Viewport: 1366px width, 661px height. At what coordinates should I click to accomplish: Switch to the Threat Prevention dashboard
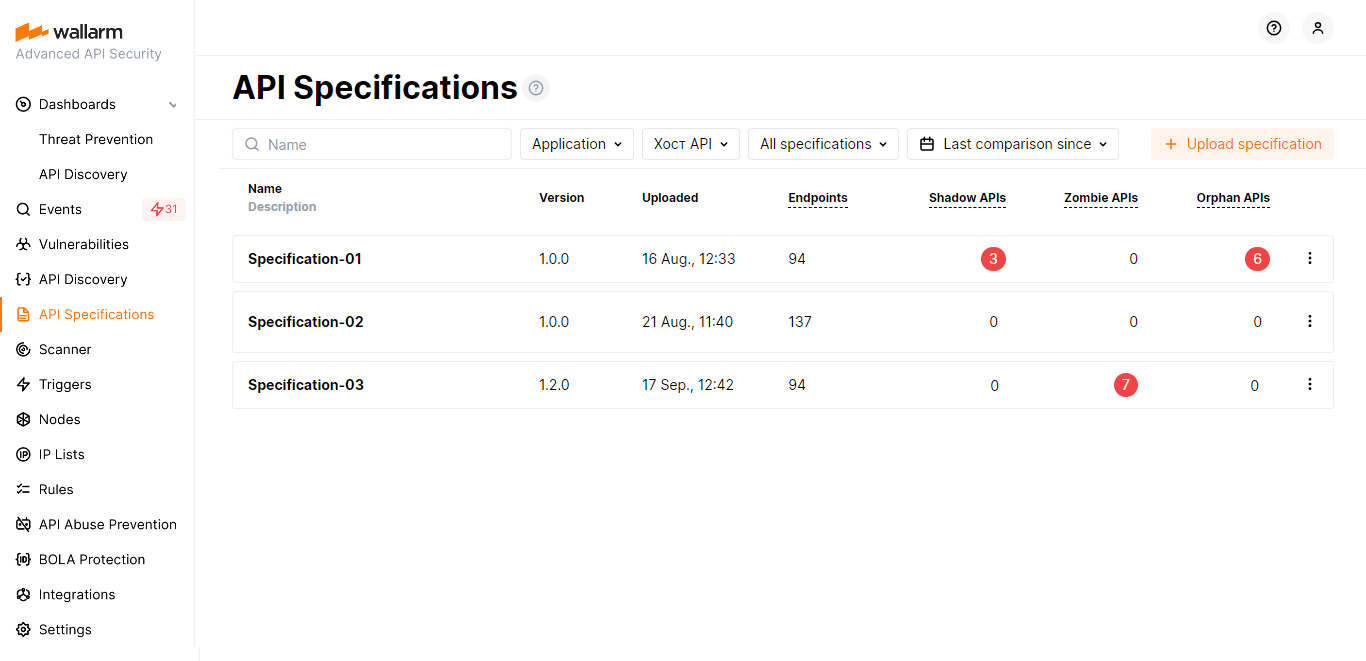(x=96, y=139)
